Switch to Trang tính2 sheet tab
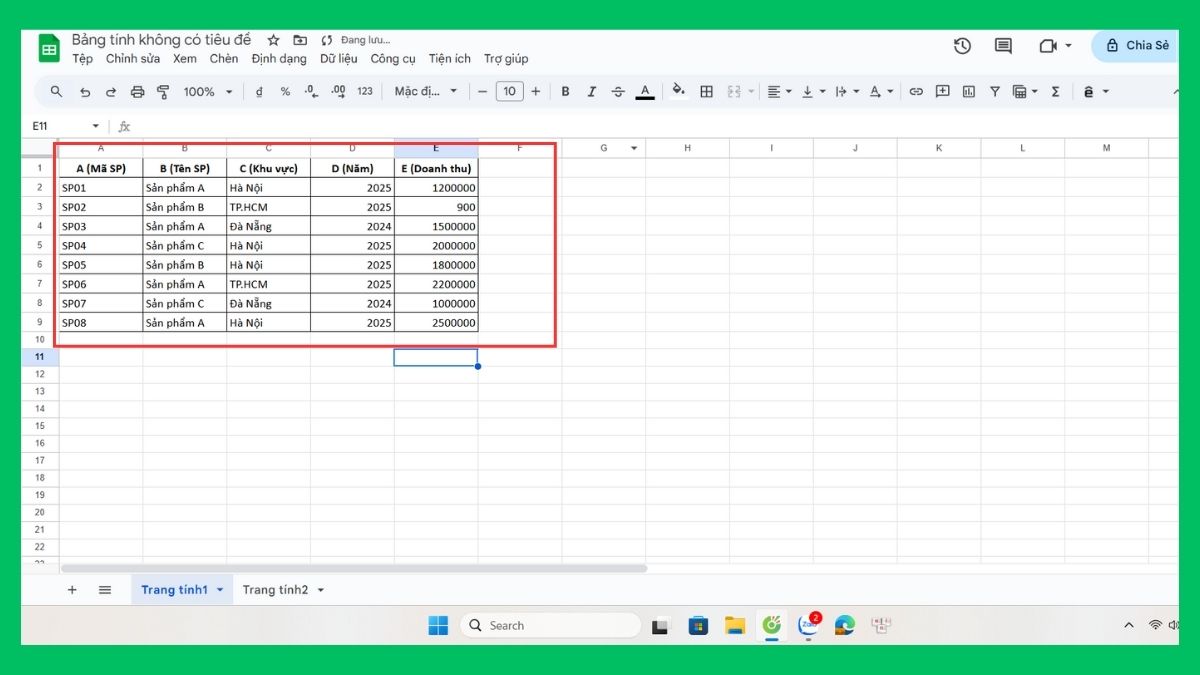Viewport: 1200px width, 675px height. pyautogui.click(x=275, y=590)
